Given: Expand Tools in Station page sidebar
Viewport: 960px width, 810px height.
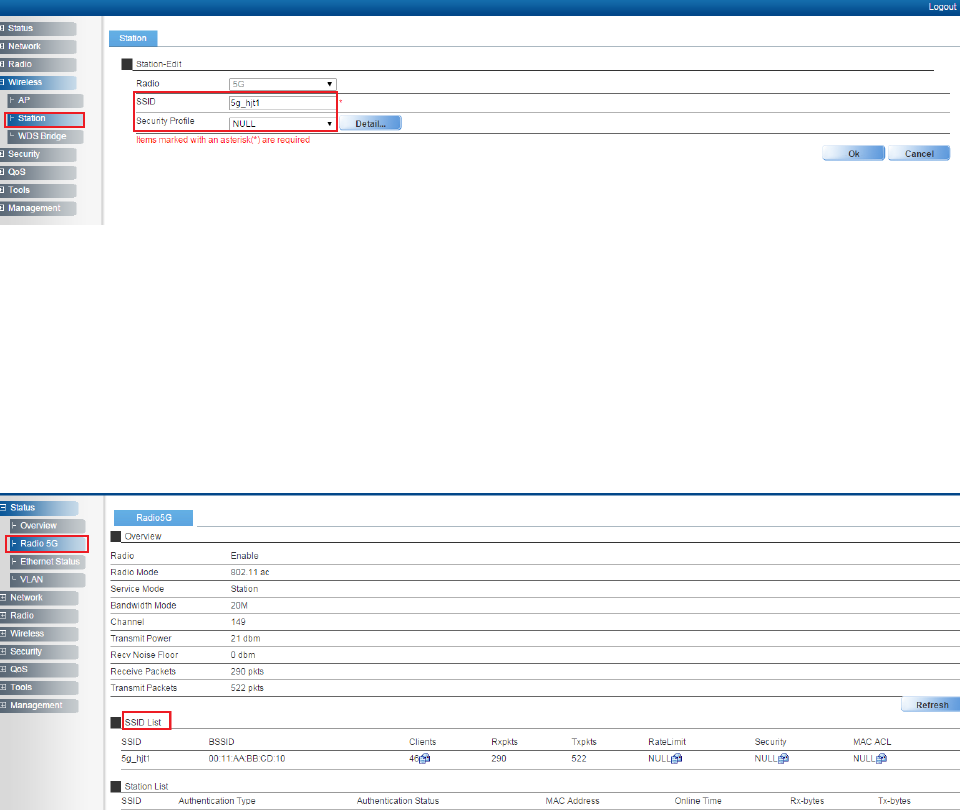Looking at the screenshot, I should pos(38,190).
